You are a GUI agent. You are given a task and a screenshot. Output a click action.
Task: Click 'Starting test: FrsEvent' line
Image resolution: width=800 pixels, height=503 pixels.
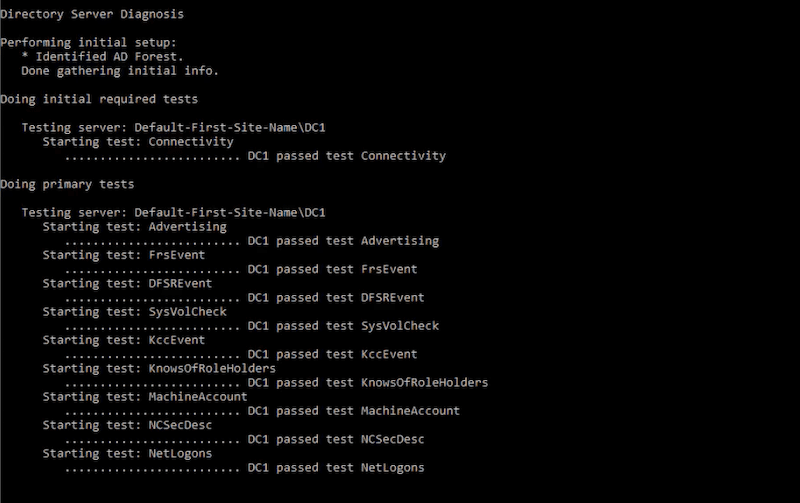point(123,255)
